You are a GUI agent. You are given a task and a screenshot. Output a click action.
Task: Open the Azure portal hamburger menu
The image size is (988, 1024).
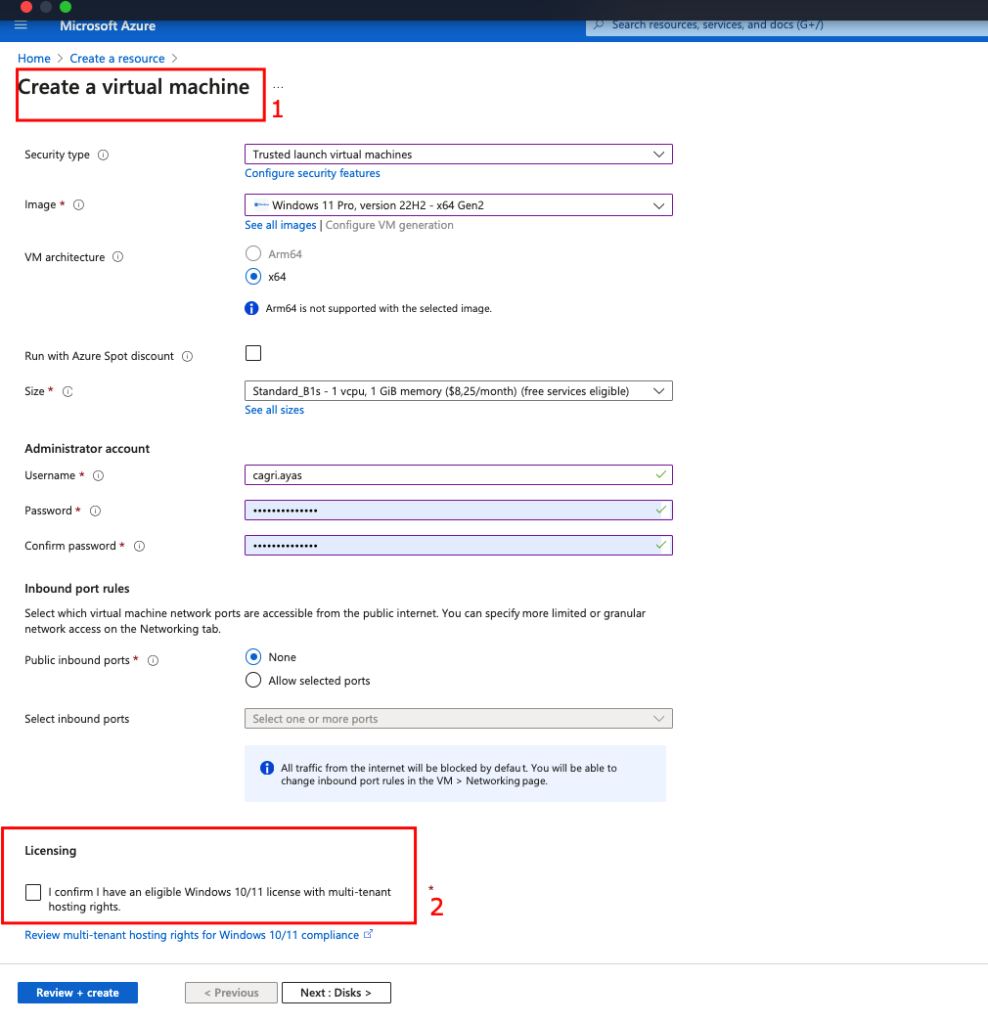tap(21, 25)
